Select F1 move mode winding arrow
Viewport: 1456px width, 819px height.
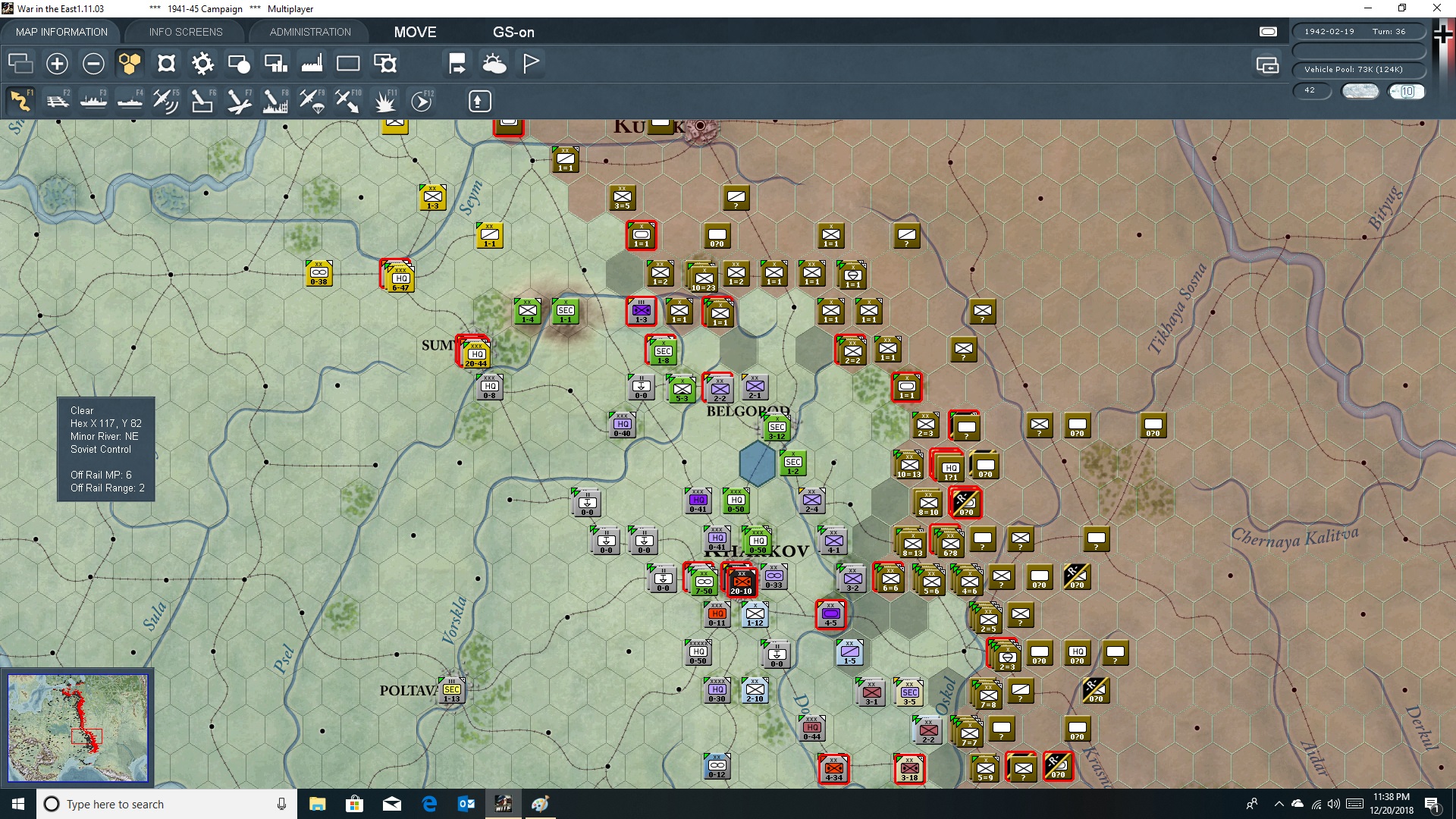[x=20, y=101]
